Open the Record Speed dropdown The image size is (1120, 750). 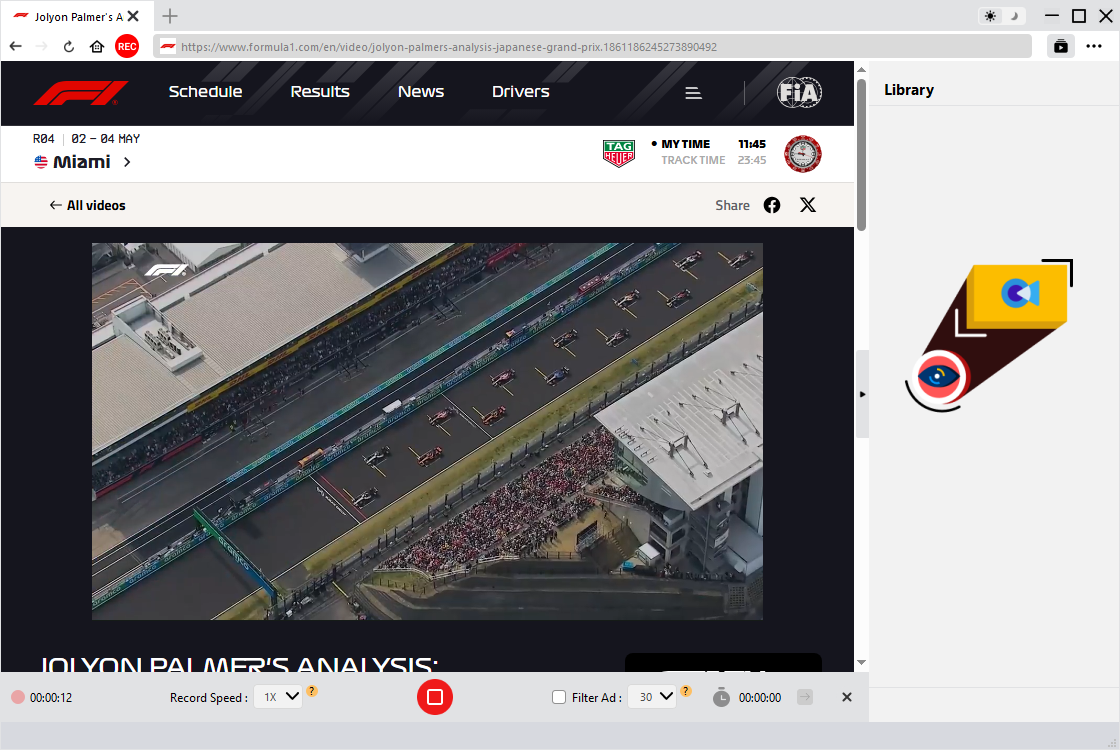[278, 697]
